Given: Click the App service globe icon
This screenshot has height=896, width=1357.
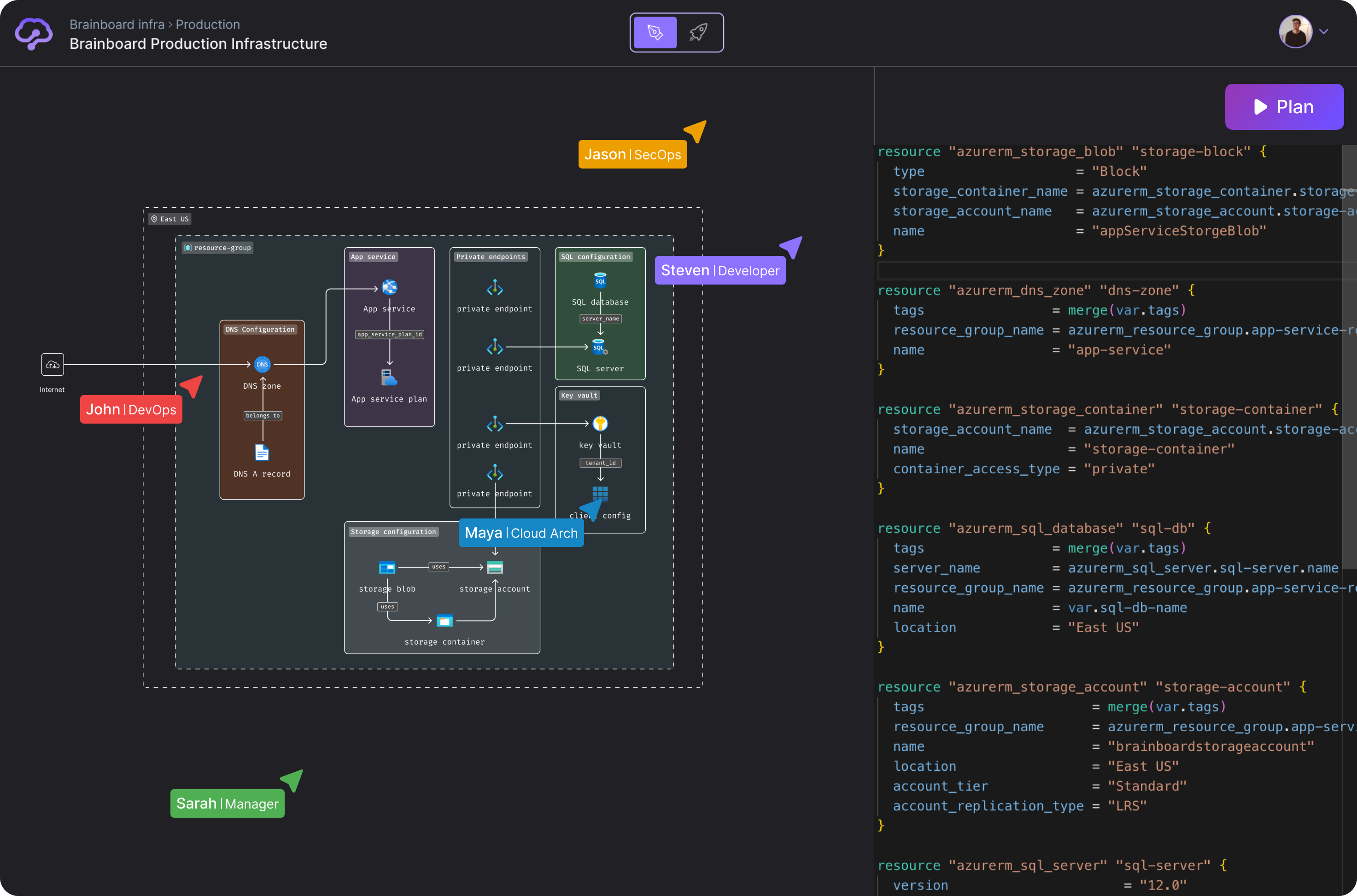Looking at the screenshot, I should 389,287.
